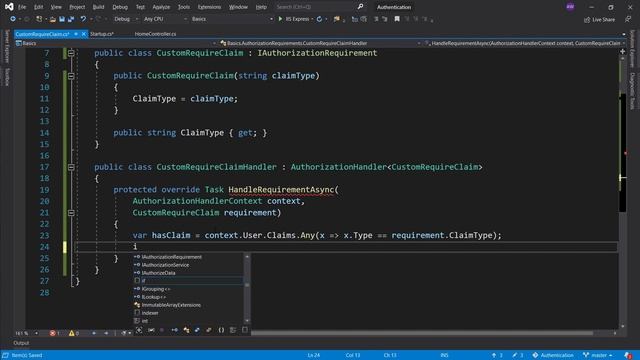The width and height of the screenshot is (640, 360).
Task: Open the Debug configuration dropdown
Action: click(125, 19)
